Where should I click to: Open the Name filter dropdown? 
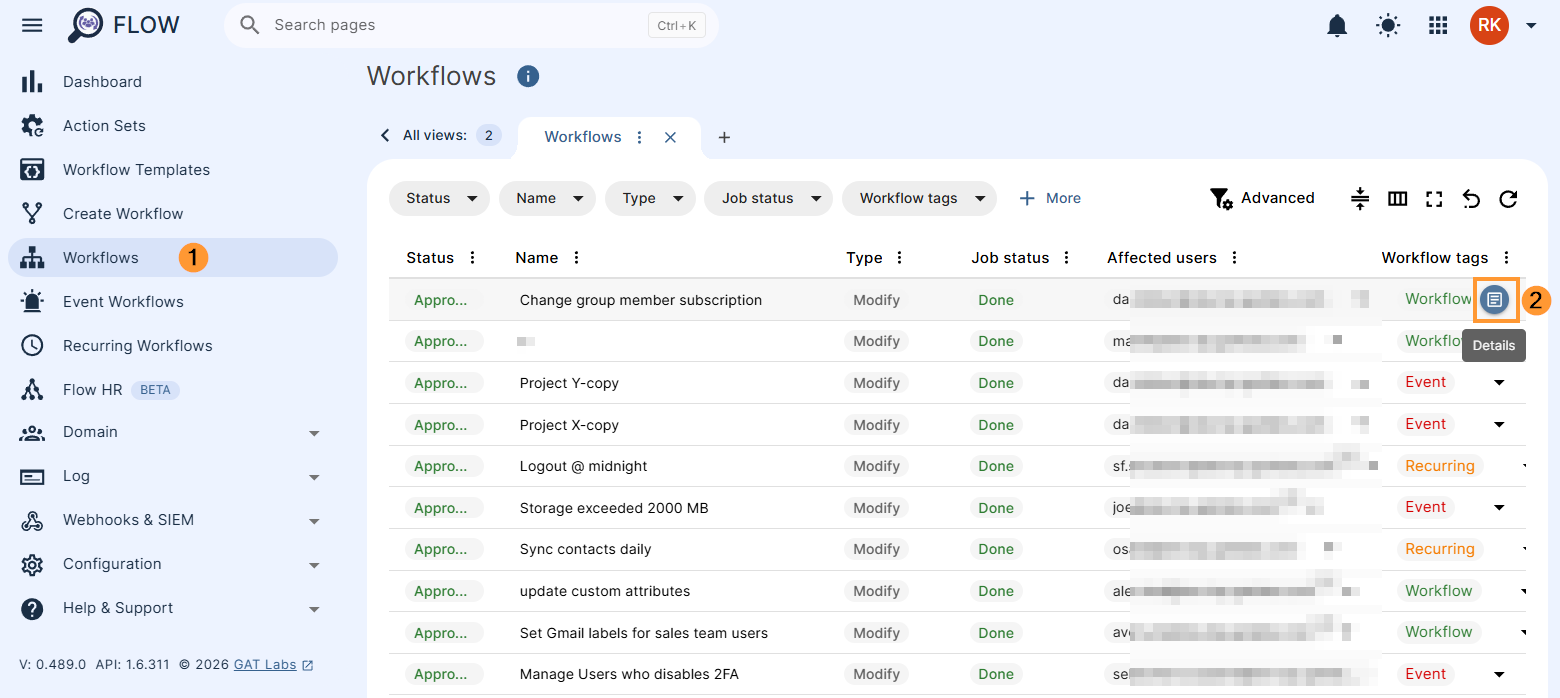tap(547, 198)
